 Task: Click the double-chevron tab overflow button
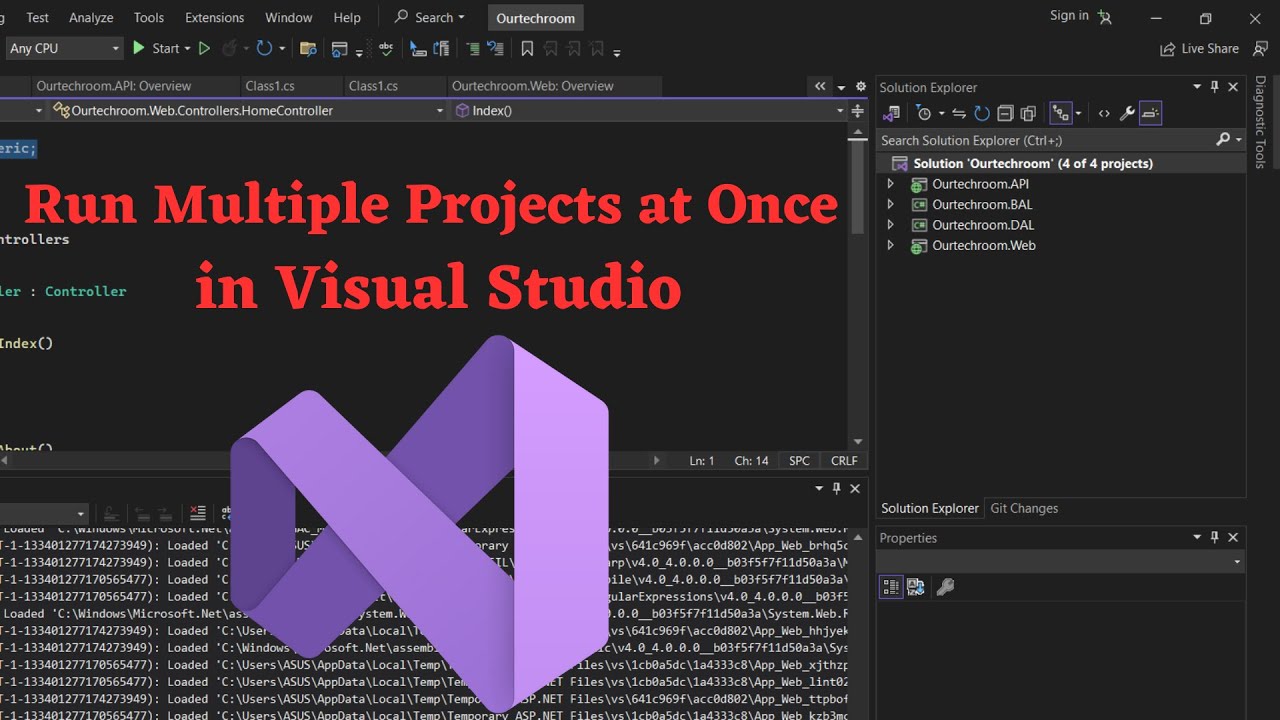[820, 86]
